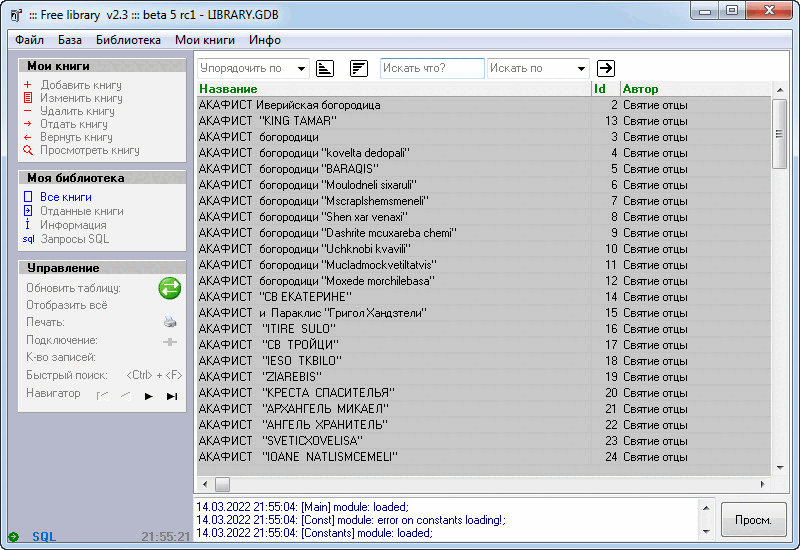The width and height of the screenshot is (800, 550).
Task: Click the log panel scroll down arrow
Action: point(706,532)
